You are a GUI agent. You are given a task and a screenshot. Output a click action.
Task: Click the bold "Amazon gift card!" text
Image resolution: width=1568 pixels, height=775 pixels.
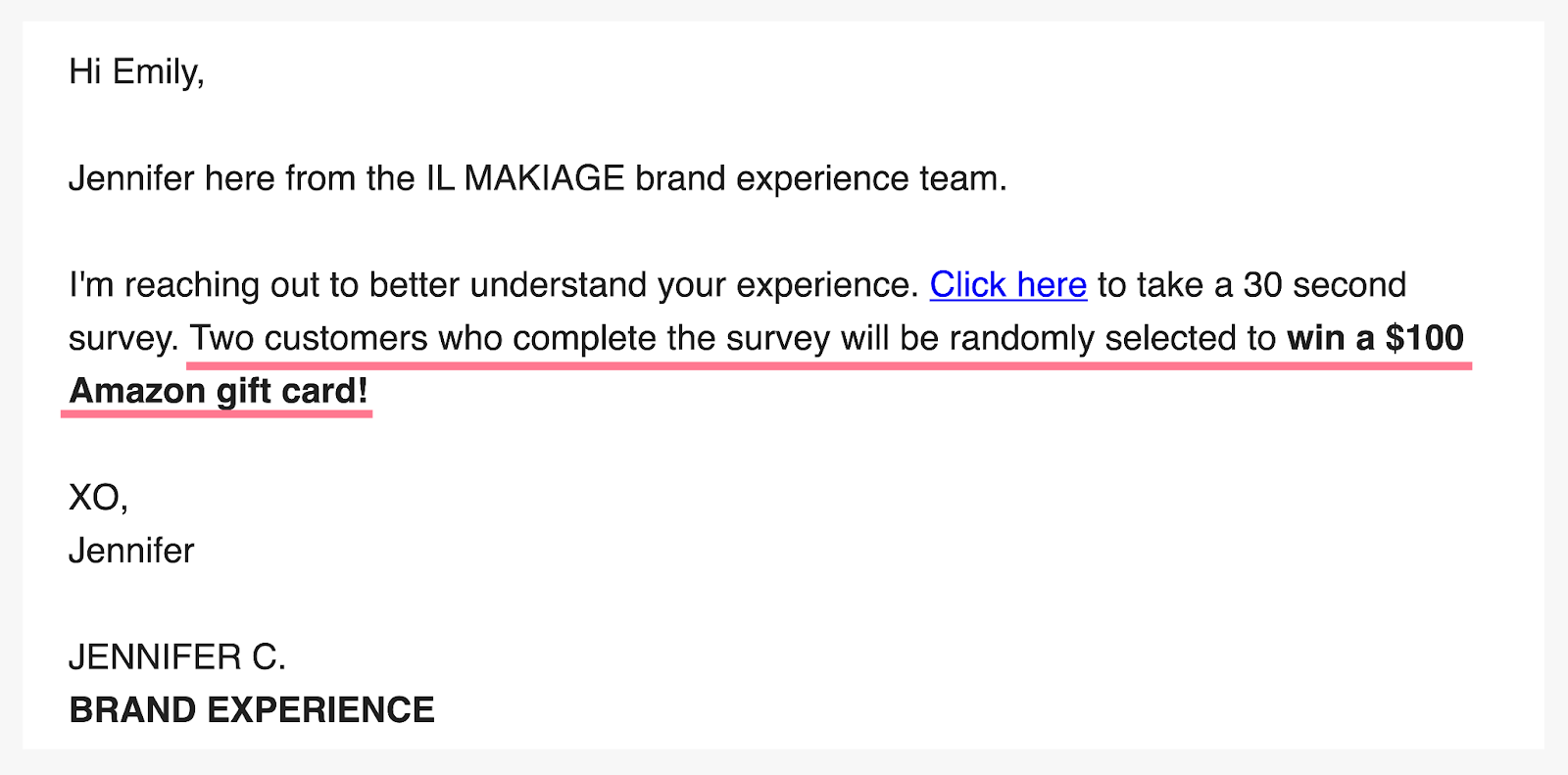pyautogui.click(x=219, y=392)
